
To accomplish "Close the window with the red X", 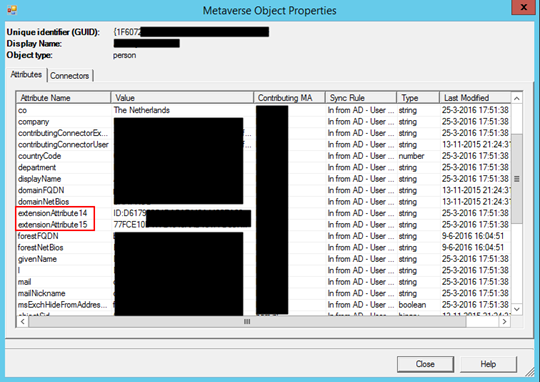I will tap(524, 7).
